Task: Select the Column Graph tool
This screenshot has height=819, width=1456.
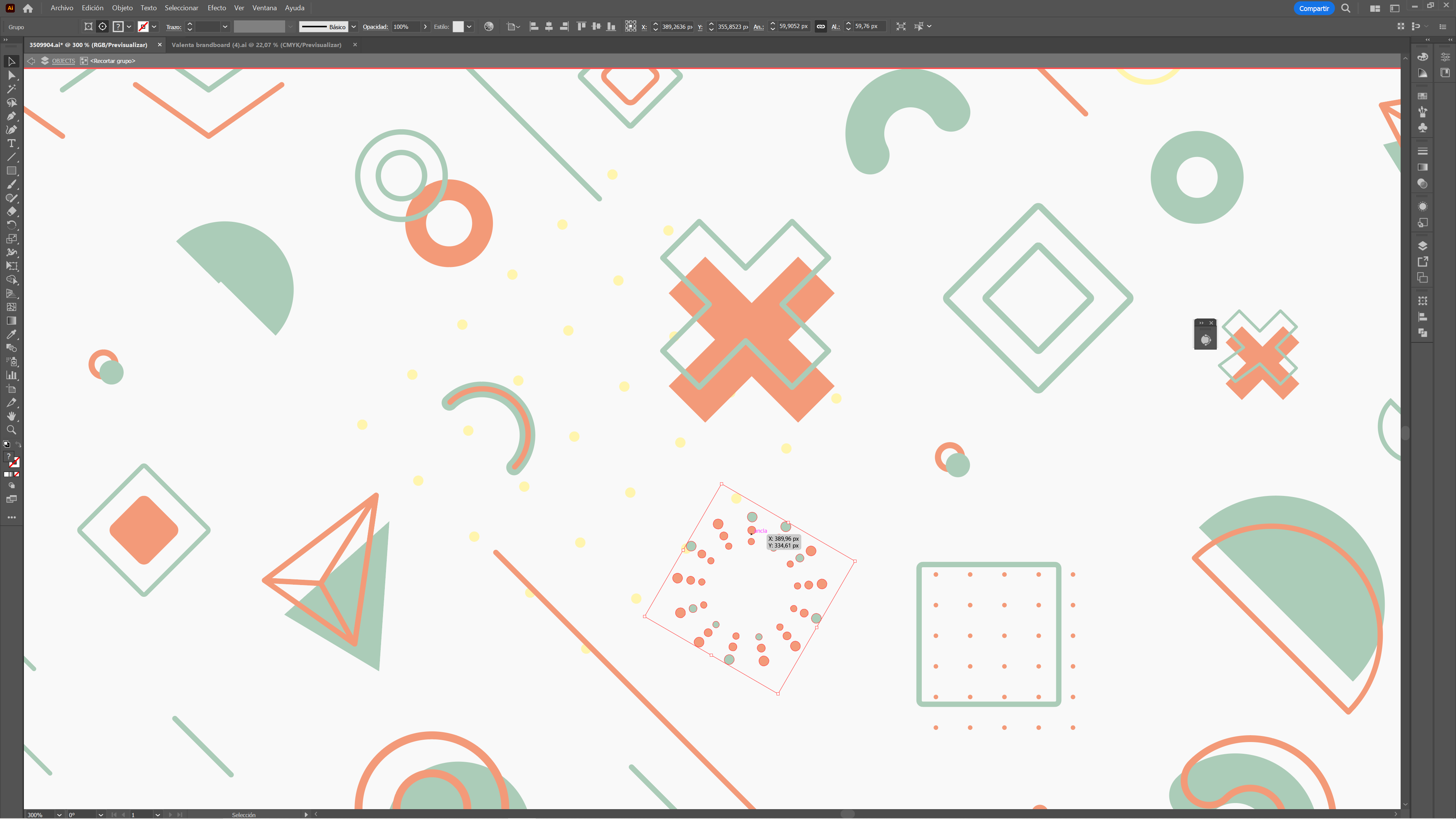Action: (x=11, y=375)
